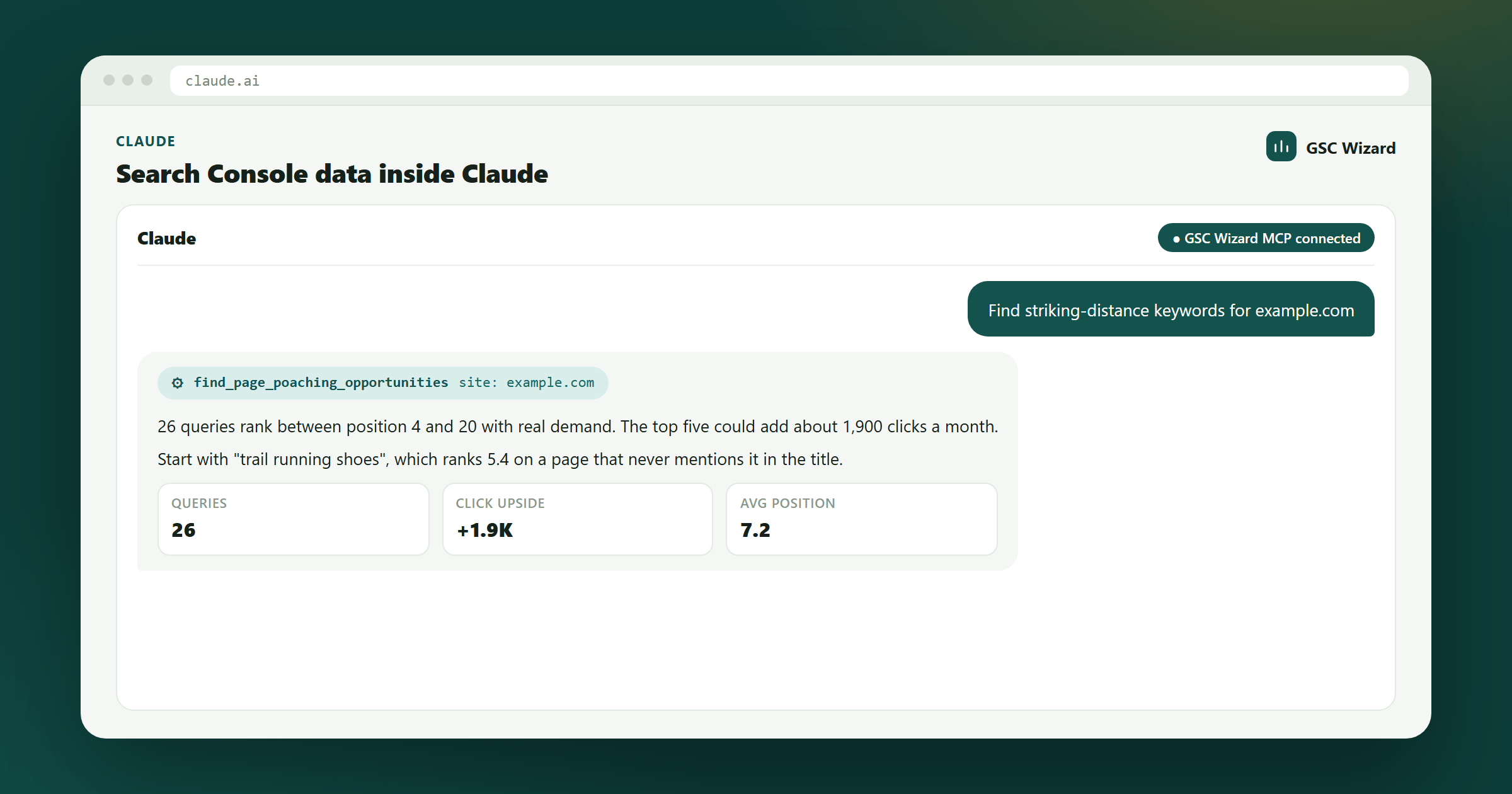
Task: Click the bold Claude chat panel title
Action: click(167, 238)
